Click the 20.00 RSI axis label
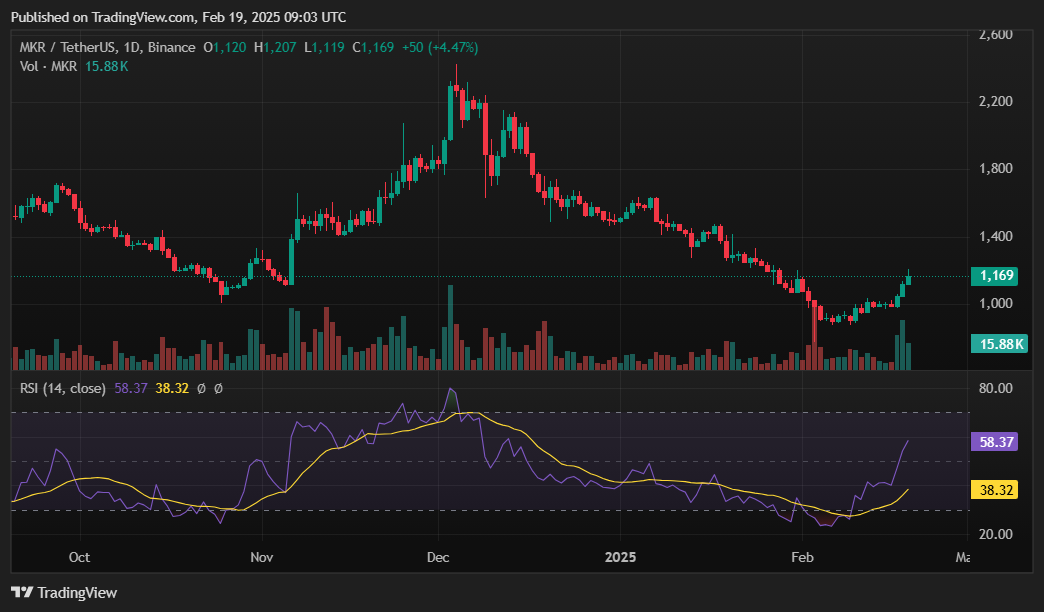 (x=995, y=534)
